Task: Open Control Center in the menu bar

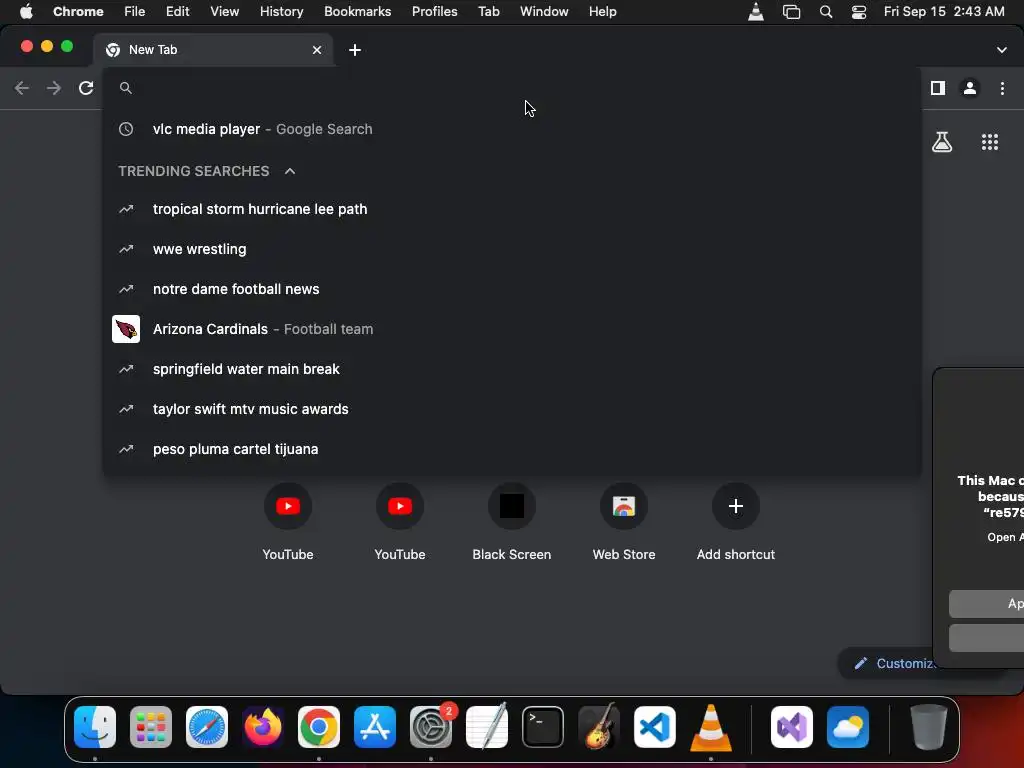Action: click(x=859, y=11)
